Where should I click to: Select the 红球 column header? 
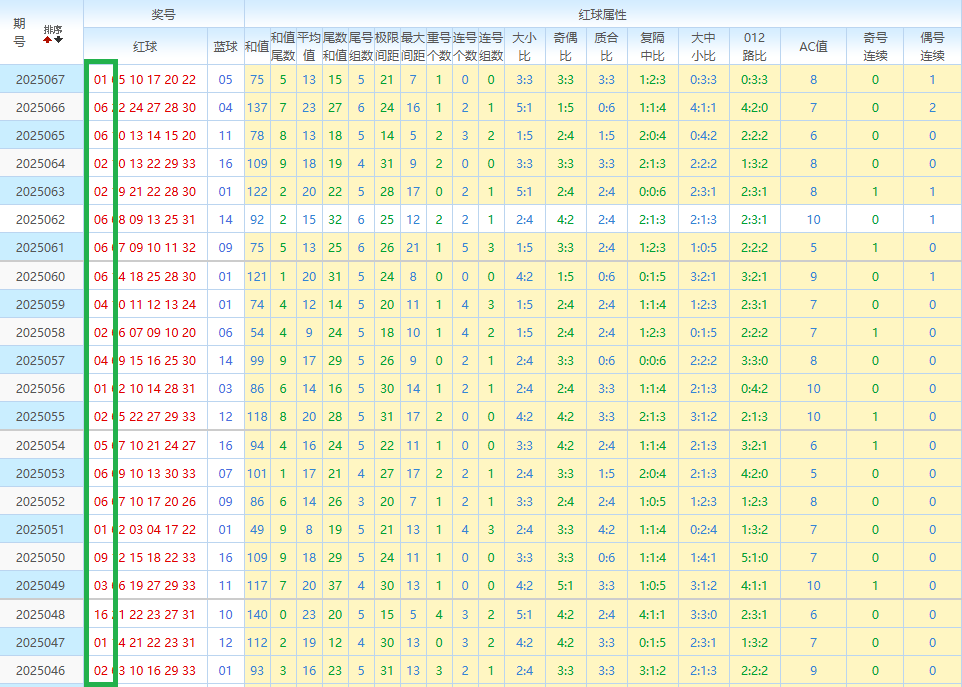[145, 47]
